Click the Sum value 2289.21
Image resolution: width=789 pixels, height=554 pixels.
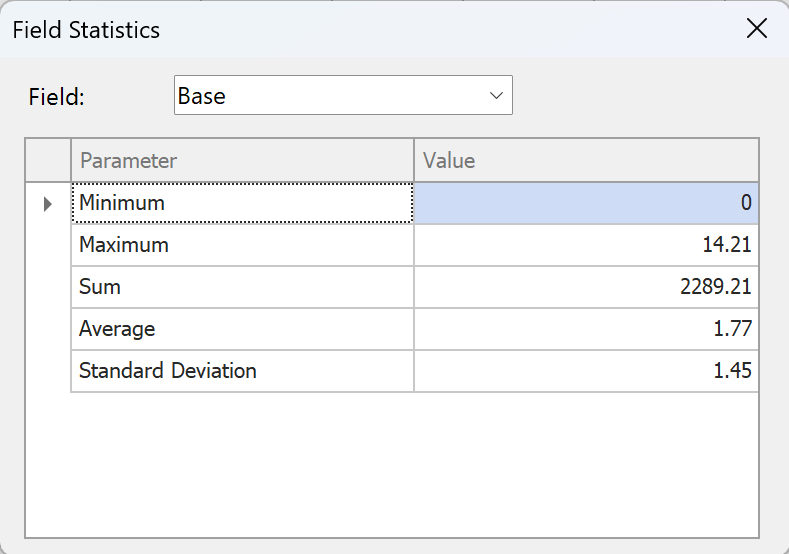point(586,287)
